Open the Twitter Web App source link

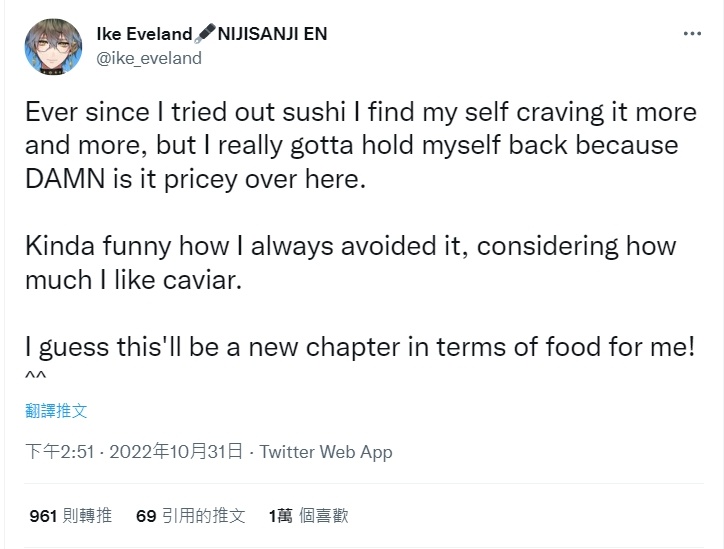(x=326, y=452)
